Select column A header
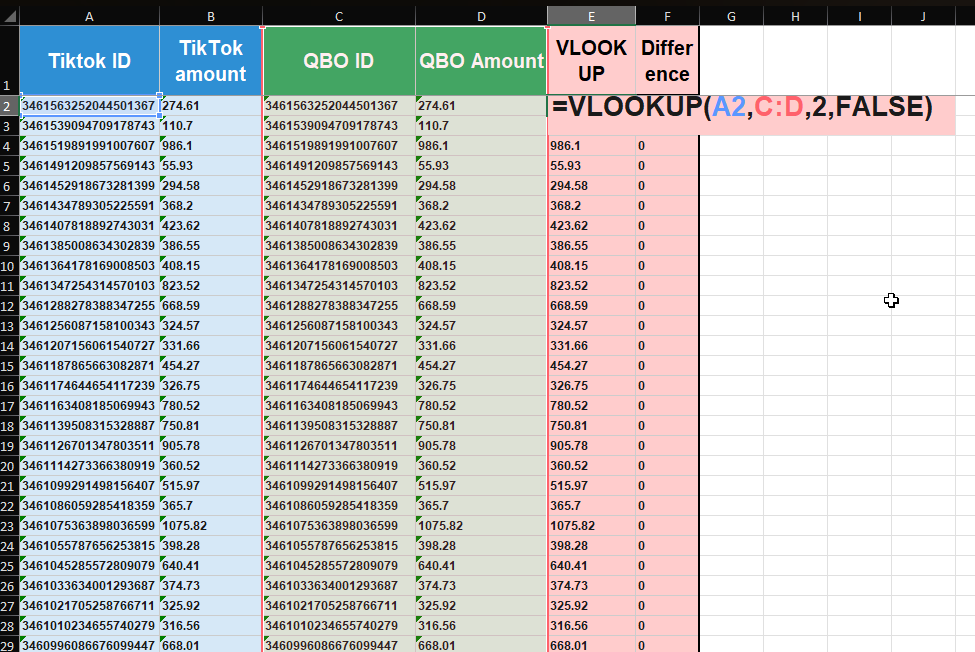This screenshot has width=975, height=652. coord(89,15)
